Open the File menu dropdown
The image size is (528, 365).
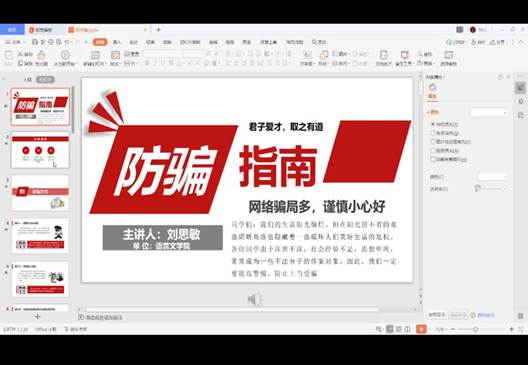[x=15, y=42]
